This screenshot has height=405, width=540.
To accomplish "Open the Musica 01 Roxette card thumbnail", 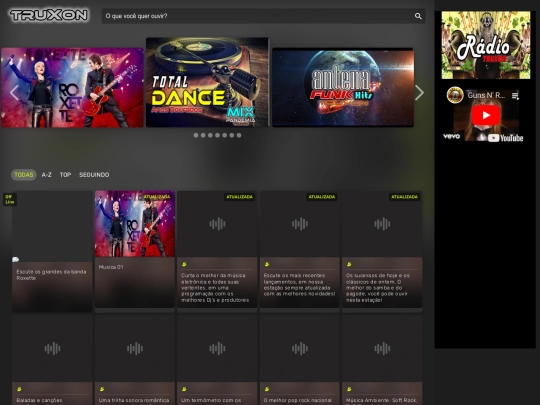I will pyautogui.click(x=135, y=224).
